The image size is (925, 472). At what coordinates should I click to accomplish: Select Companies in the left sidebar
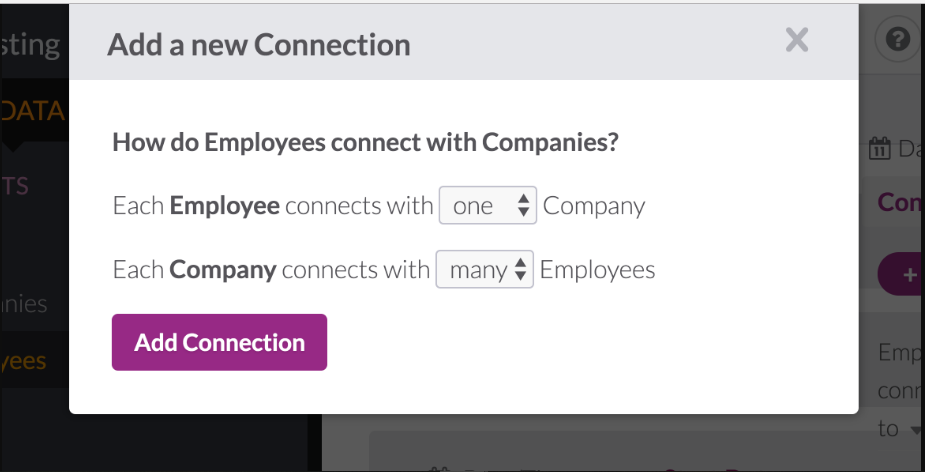pos(24,303)
